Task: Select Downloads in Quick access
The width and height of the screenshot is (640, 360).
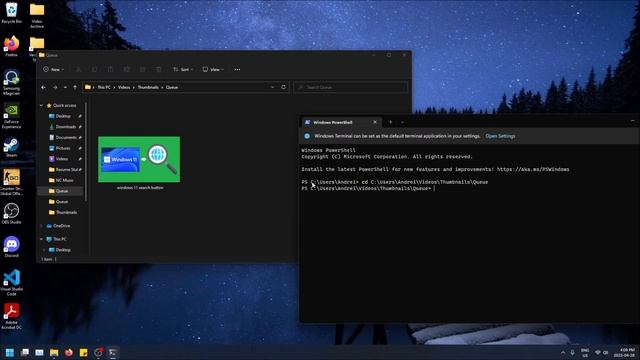Action: (x=65, y=127)
